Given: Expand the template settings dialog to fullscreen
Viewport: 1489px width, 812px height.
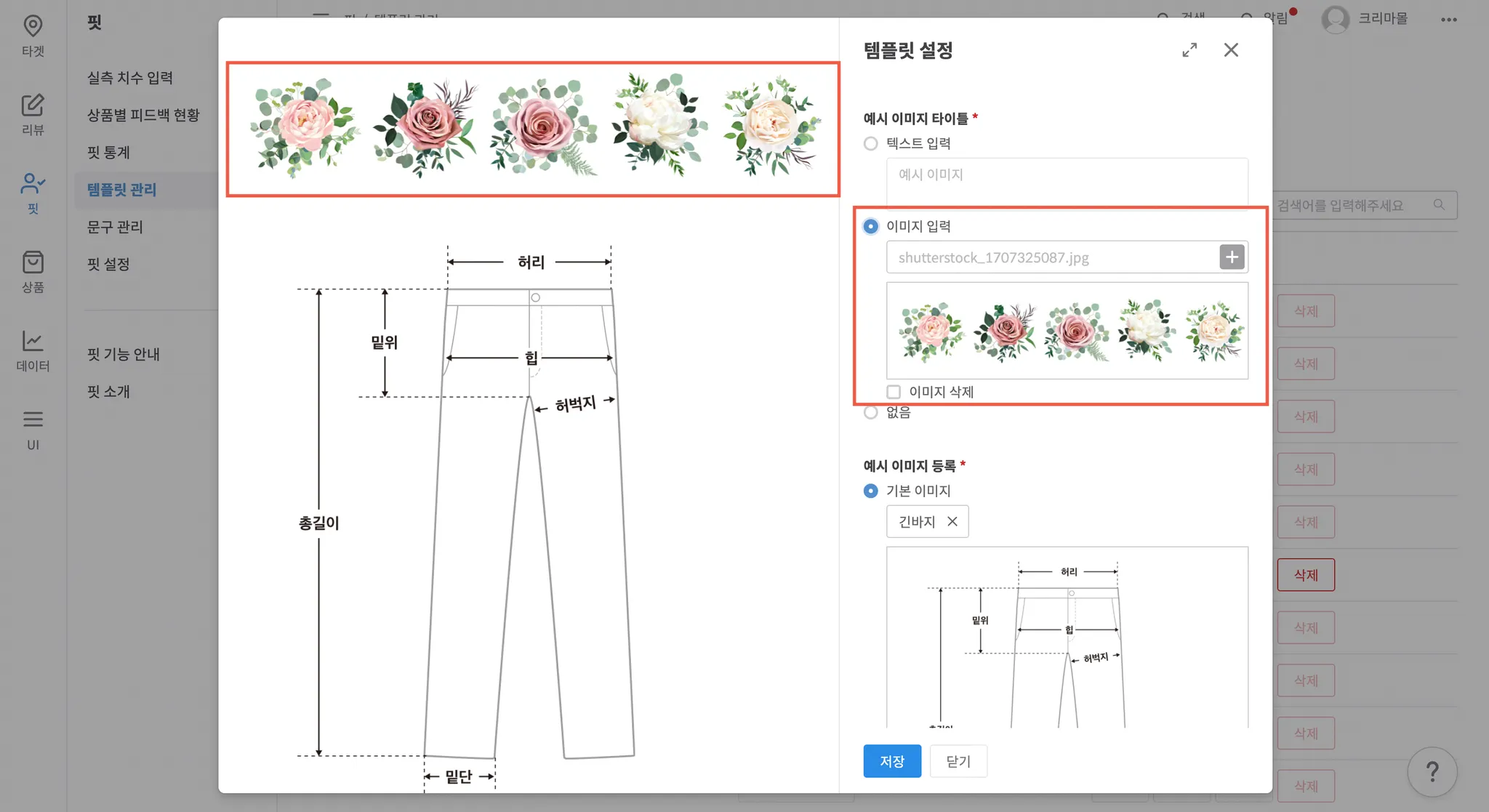Looking at the screenshot, I should pyautogui.click(x=1189, y=50).
